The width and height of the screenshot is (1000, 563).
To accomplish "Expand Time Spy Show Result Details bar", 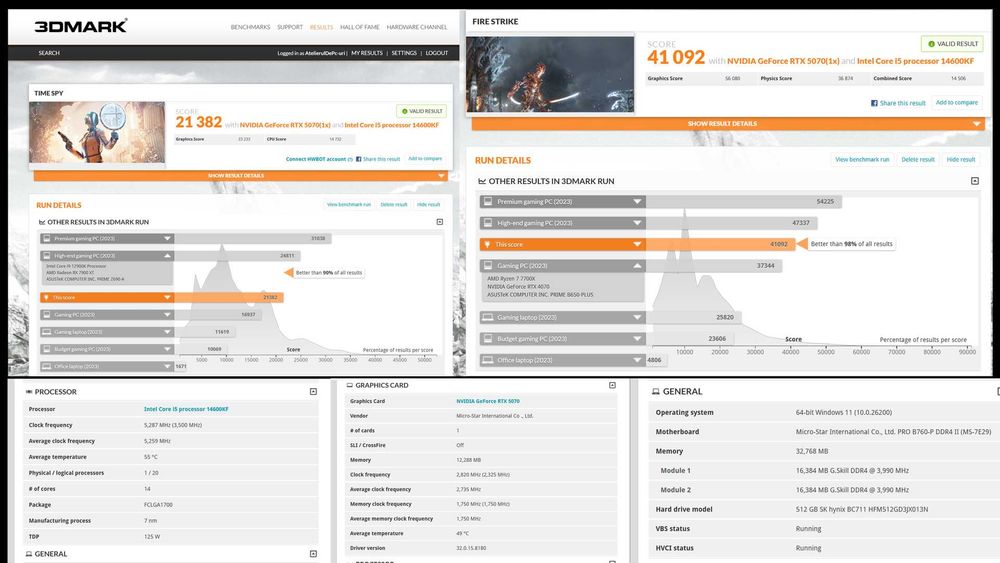I will coord(240,175).
